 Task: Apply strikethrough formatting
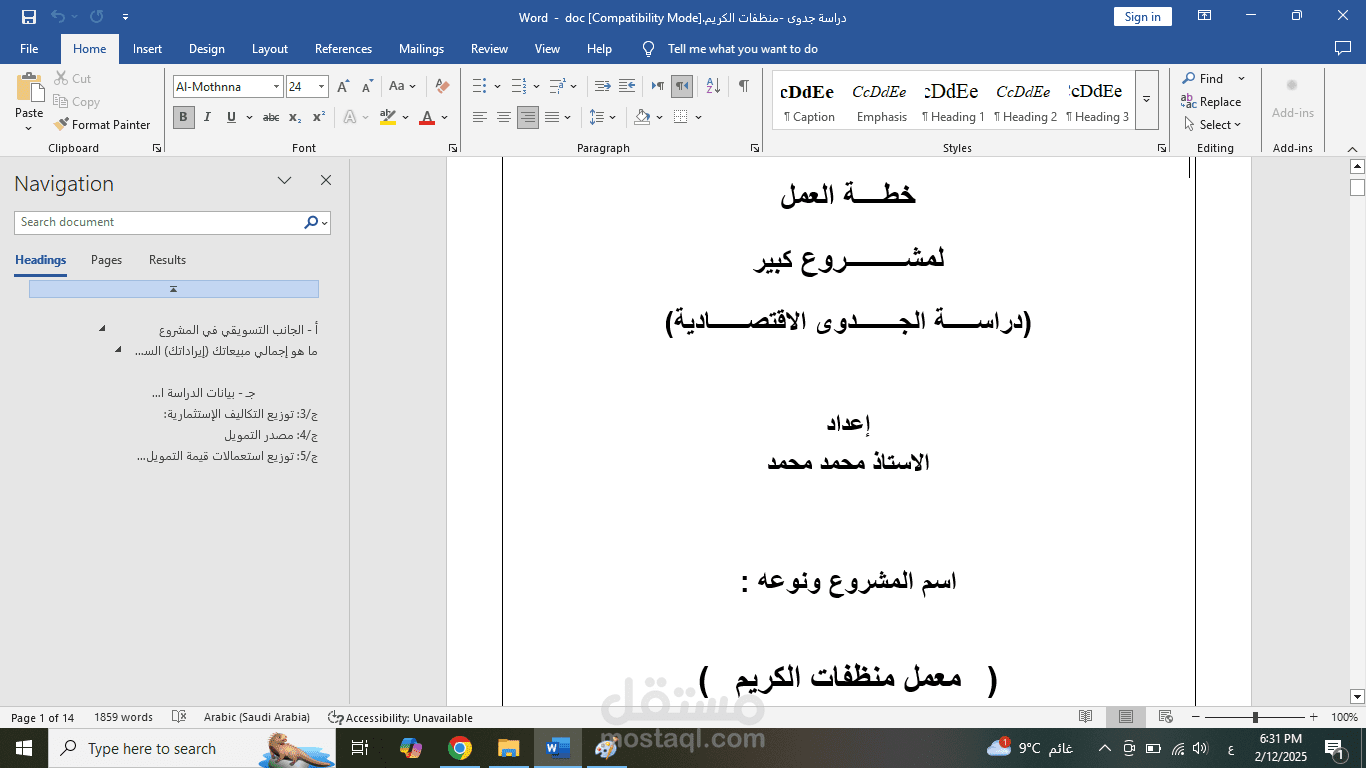[271, 117]
